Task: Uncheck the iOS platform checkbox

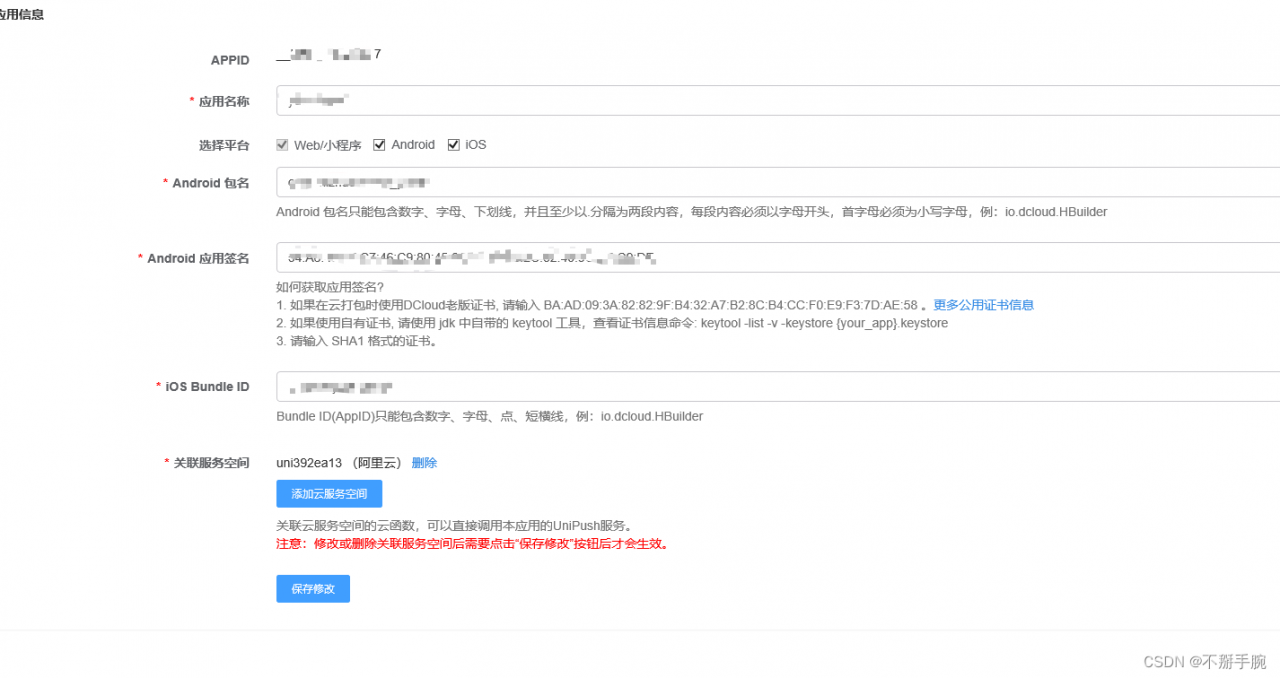Action: [x=453, y=144]
